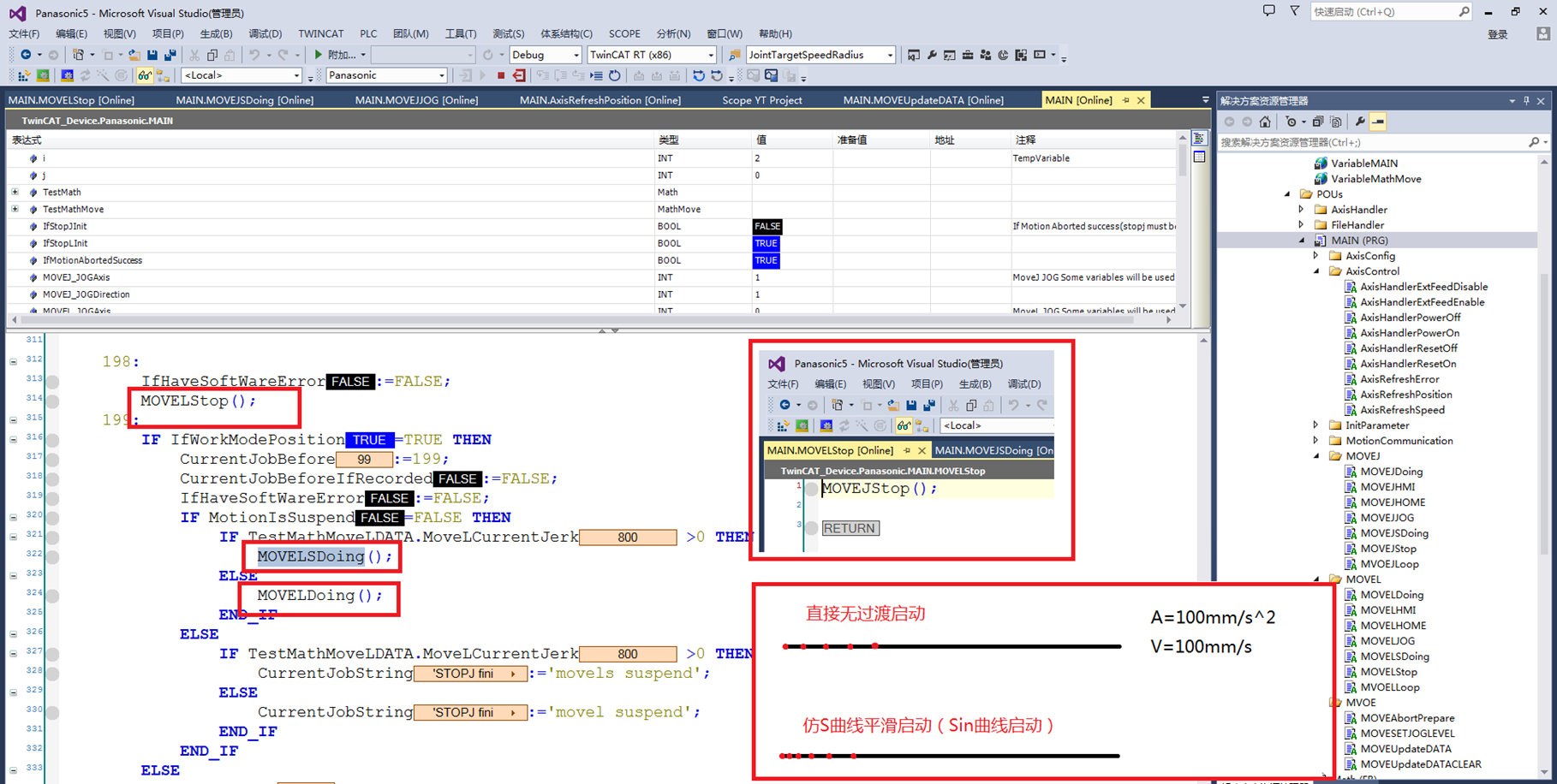Click the Cut scissors icon
The height and width of the screenshot is (784, 1557).
(194, 55)
